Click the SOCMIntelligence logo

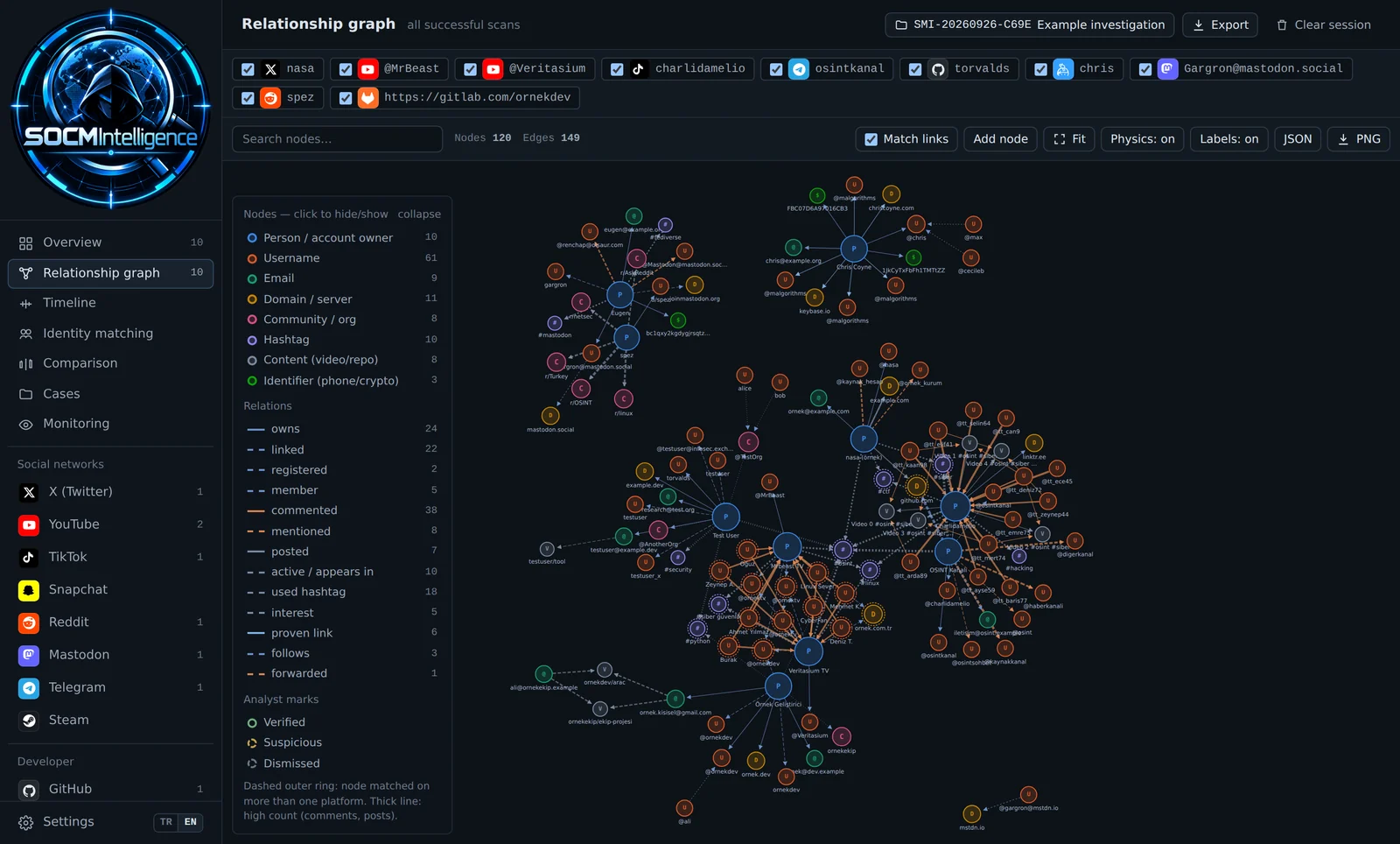(110, 109)
